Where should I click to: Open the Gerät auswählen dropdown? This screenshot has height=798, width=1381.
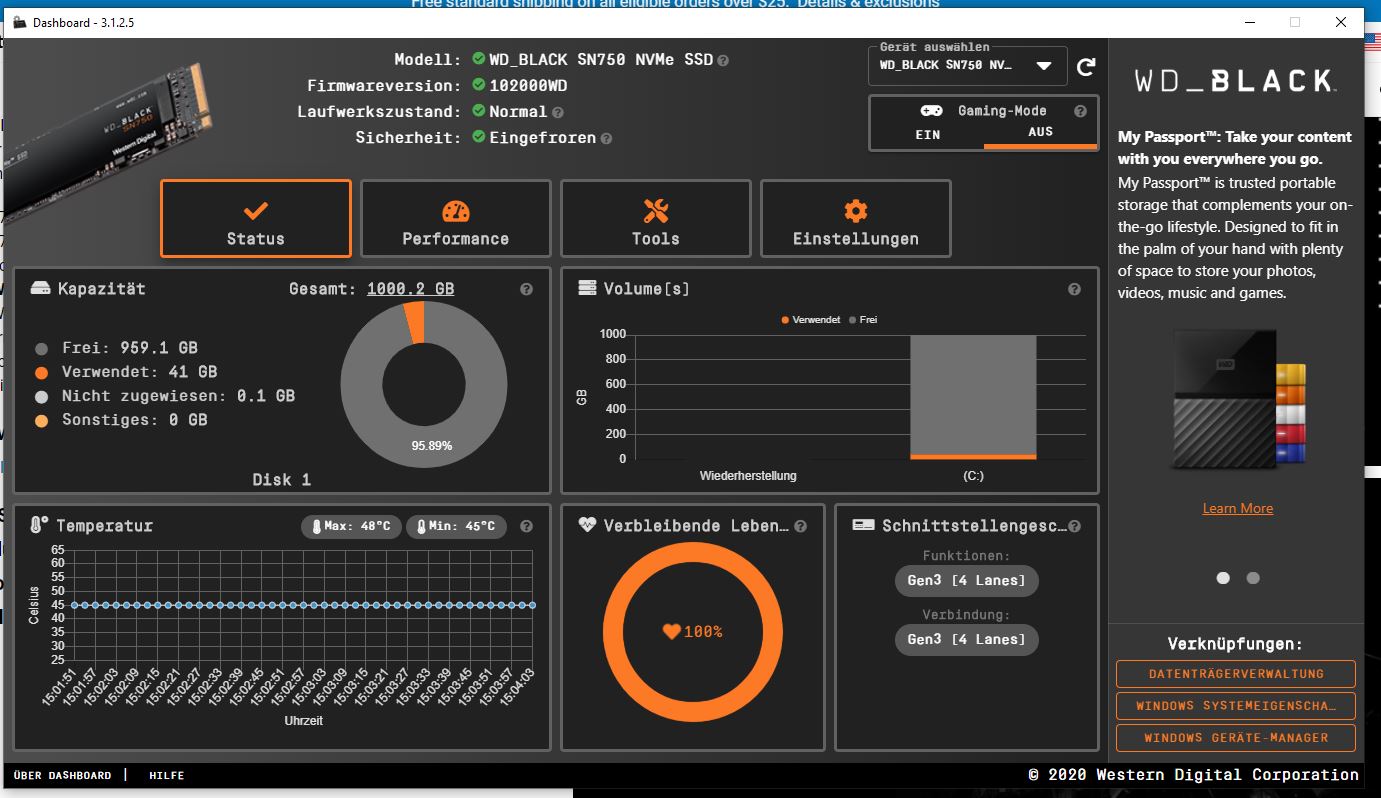click(x=968, y=66)
